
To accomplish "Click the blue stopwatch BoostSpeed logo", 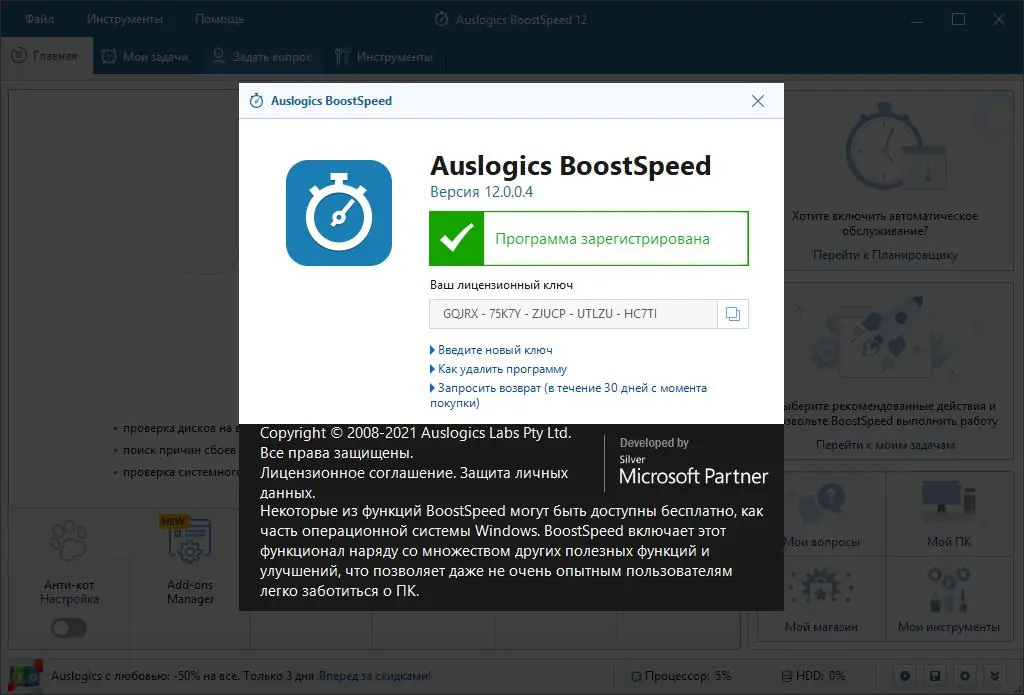I will 339,213.
